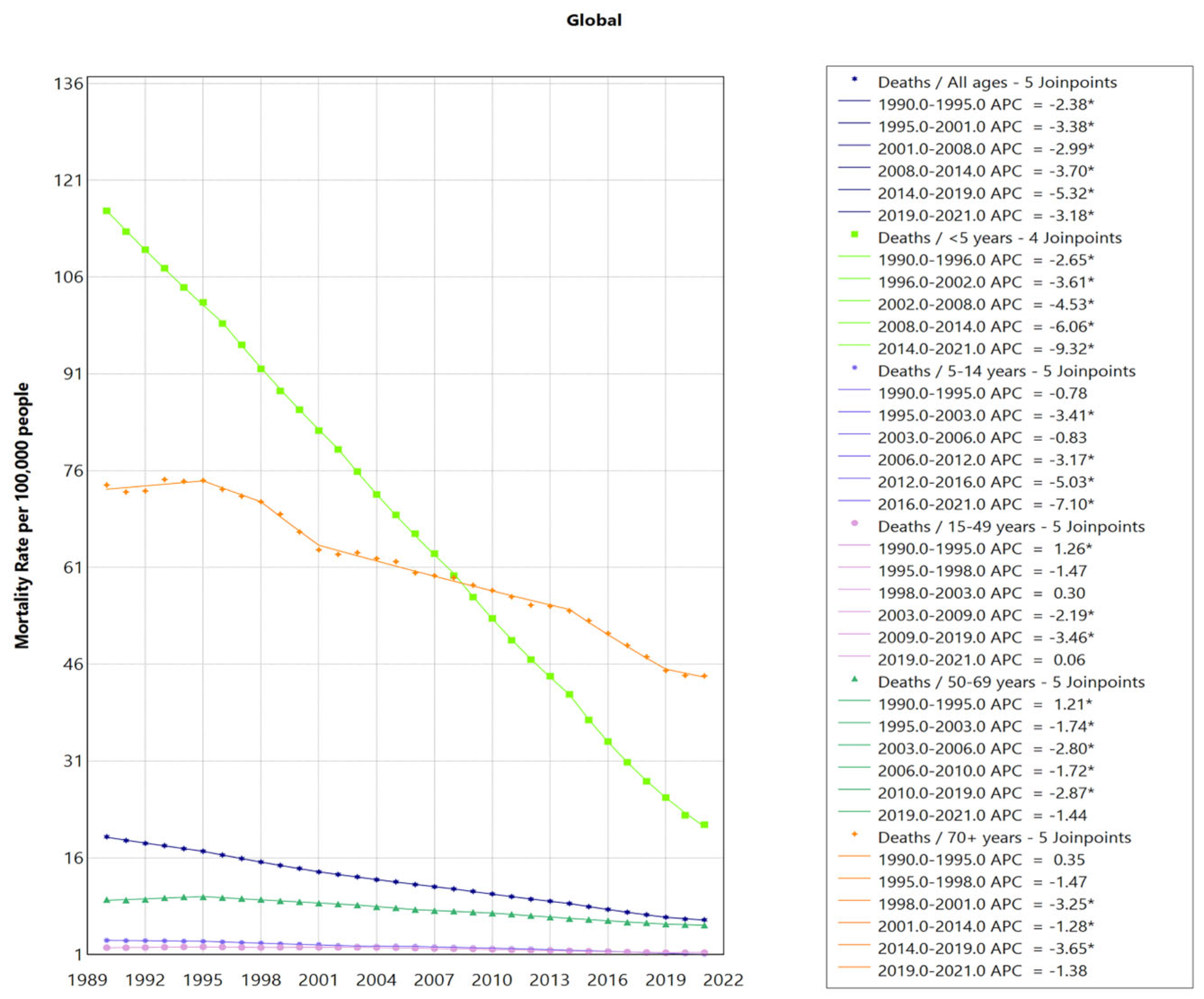Click the navy All ages data point at 1990
Screen dimensions: 1204x999
[106, 837]
